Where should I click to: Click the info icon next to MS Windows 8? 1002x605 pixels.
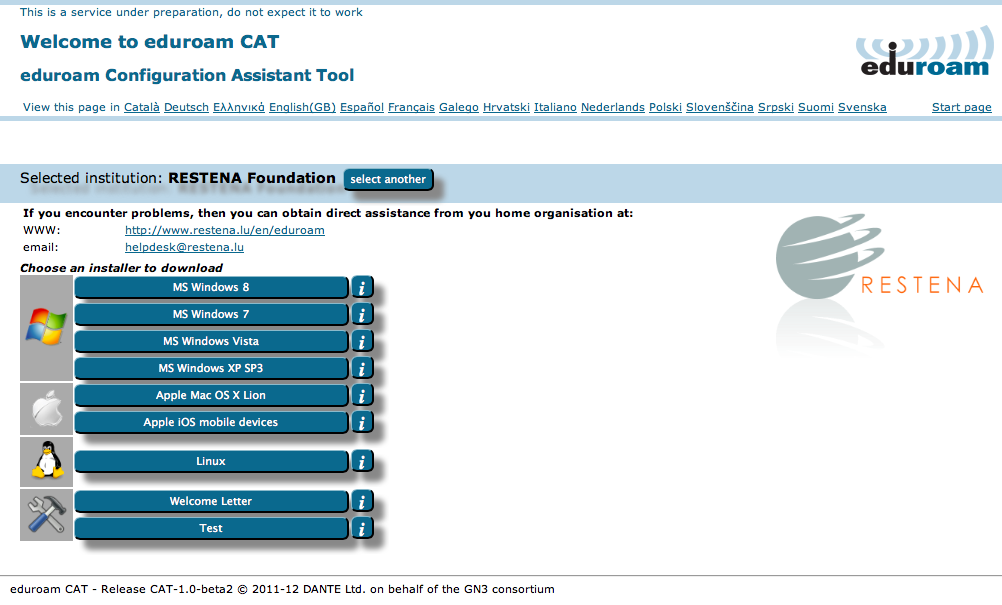point(361,288)
